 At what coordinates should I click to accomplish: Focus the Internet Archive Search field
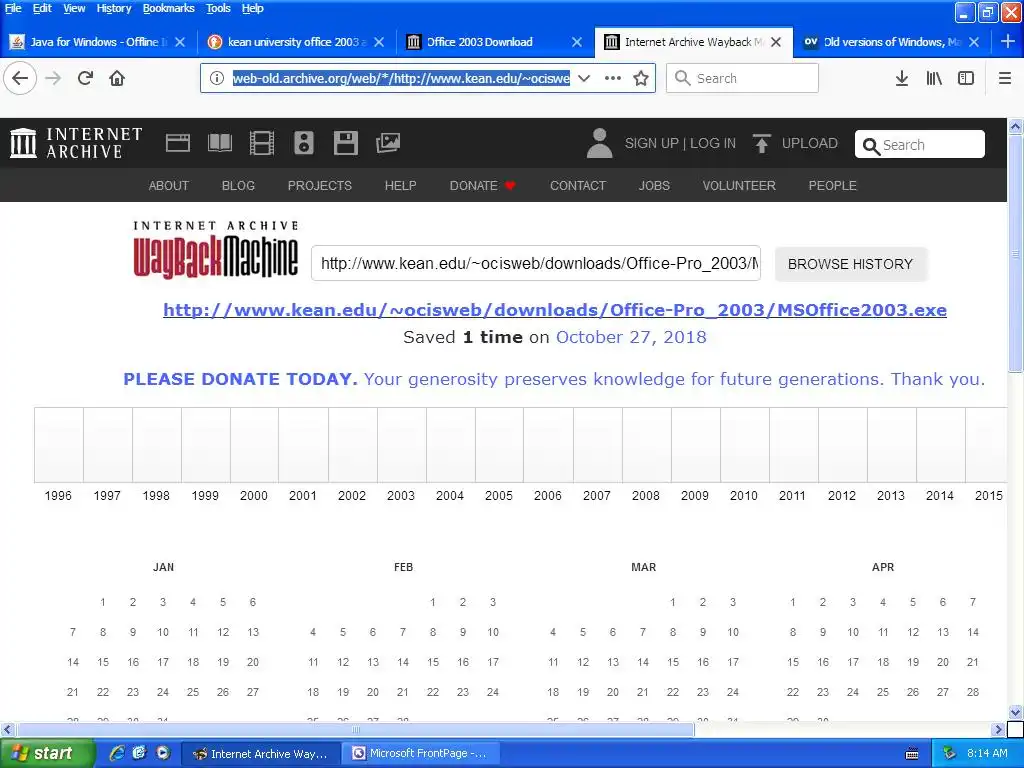coord(920,144)
